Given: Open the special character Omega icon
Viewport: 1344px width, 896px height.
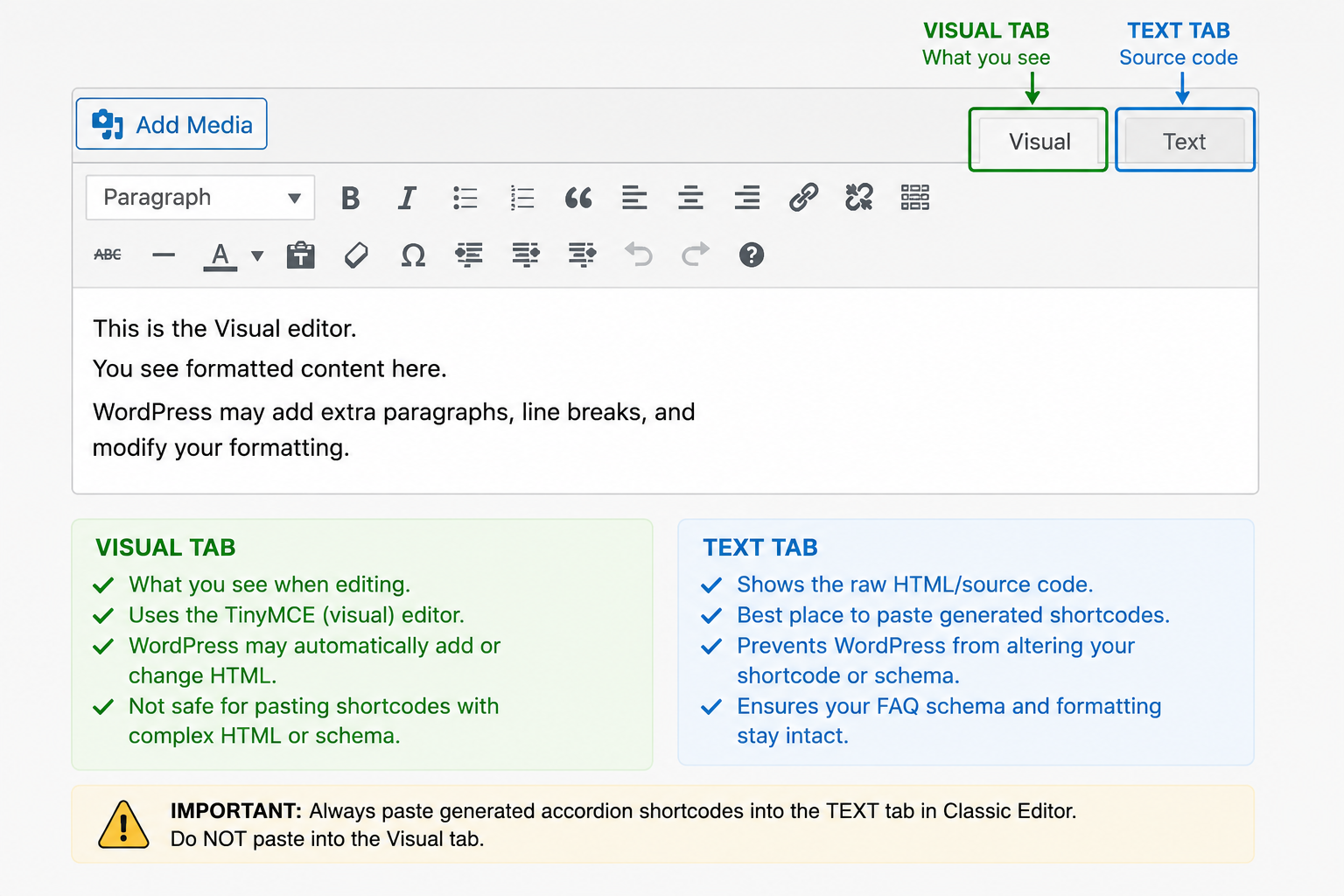Looking at the screenshot, I should coord(413,255).
